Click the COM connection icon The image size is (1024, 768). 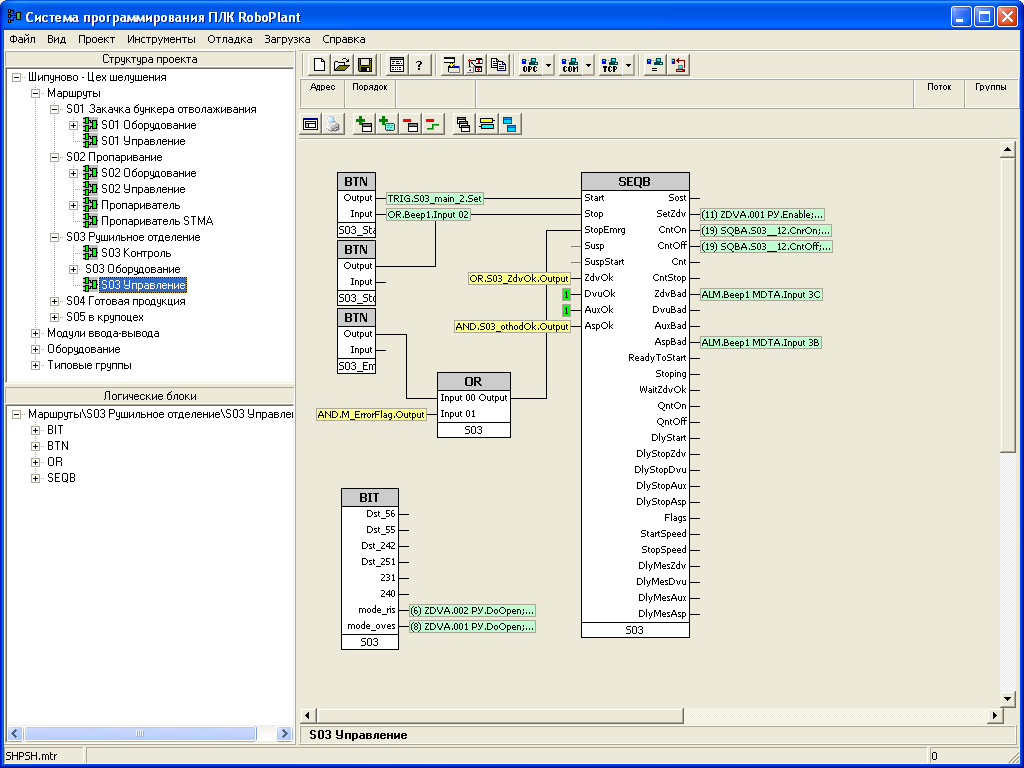570,66
